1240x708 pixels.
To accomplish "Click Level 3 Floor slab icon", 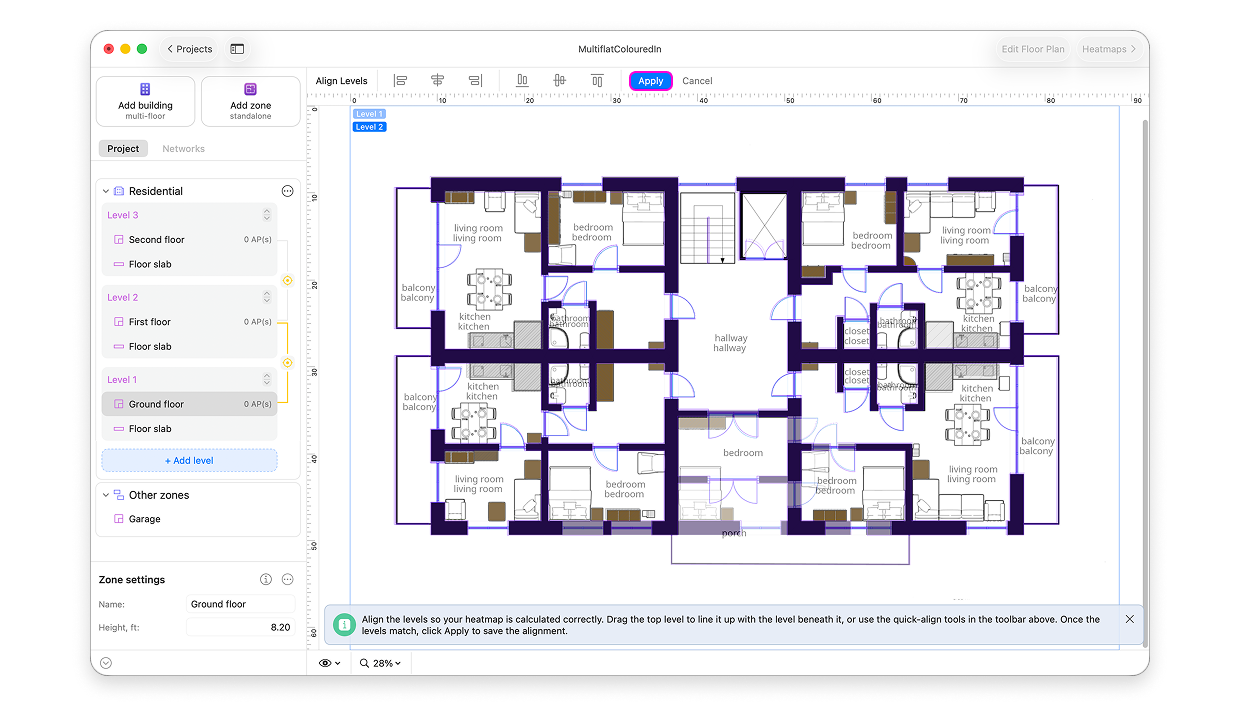I will [x=118, y=264].
